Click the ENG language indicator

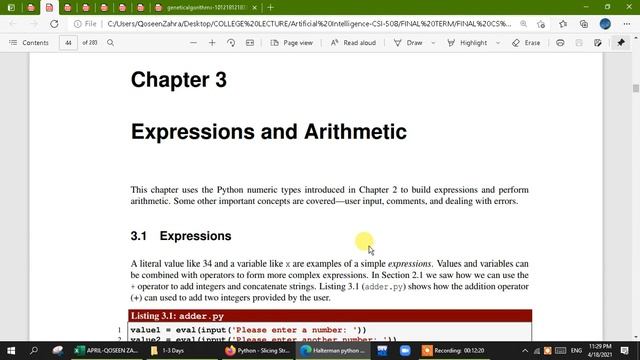tap(576, 351)
